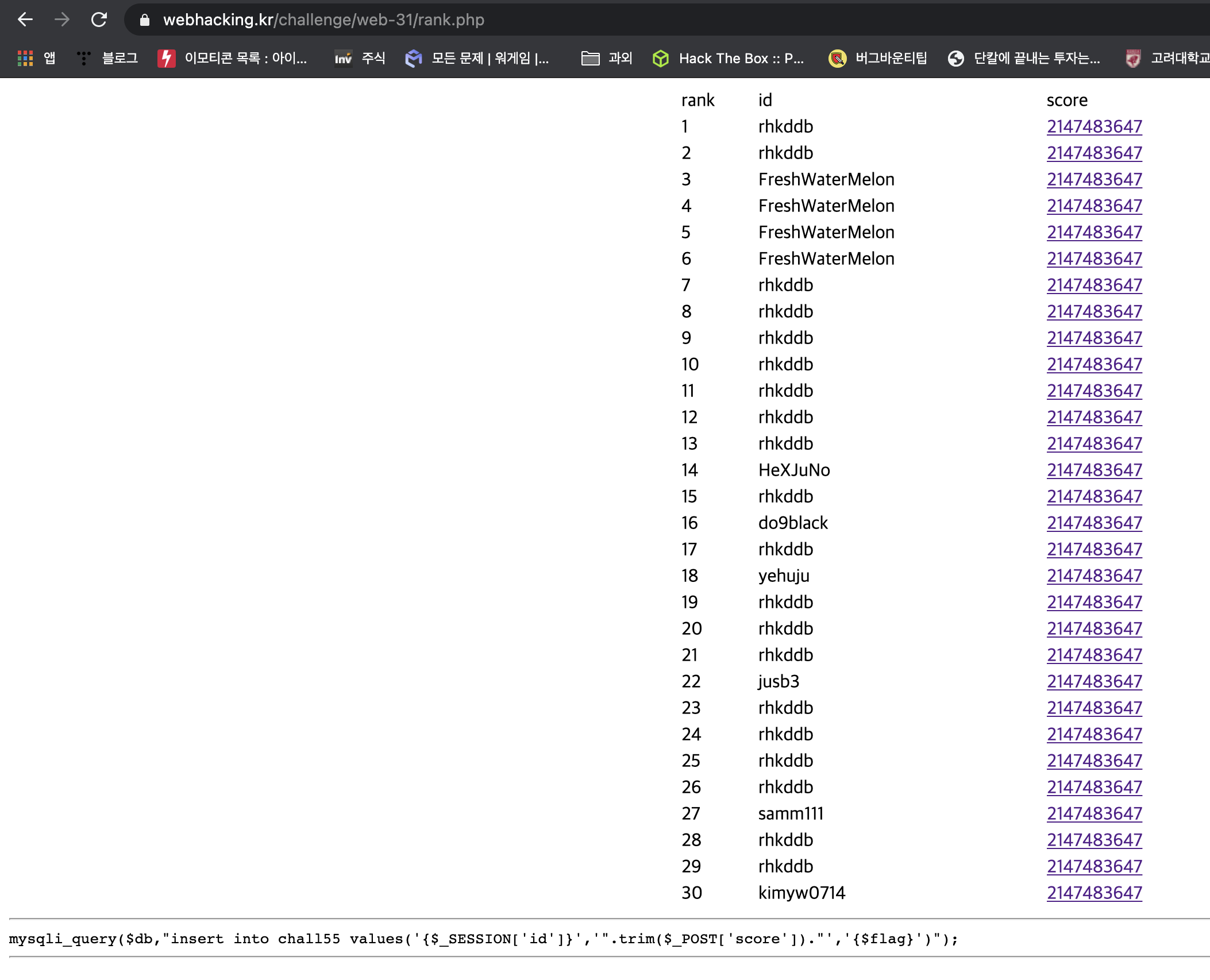
Task: Click the browser back arrow
Action: pyautogui.click(x=25, y=20)
